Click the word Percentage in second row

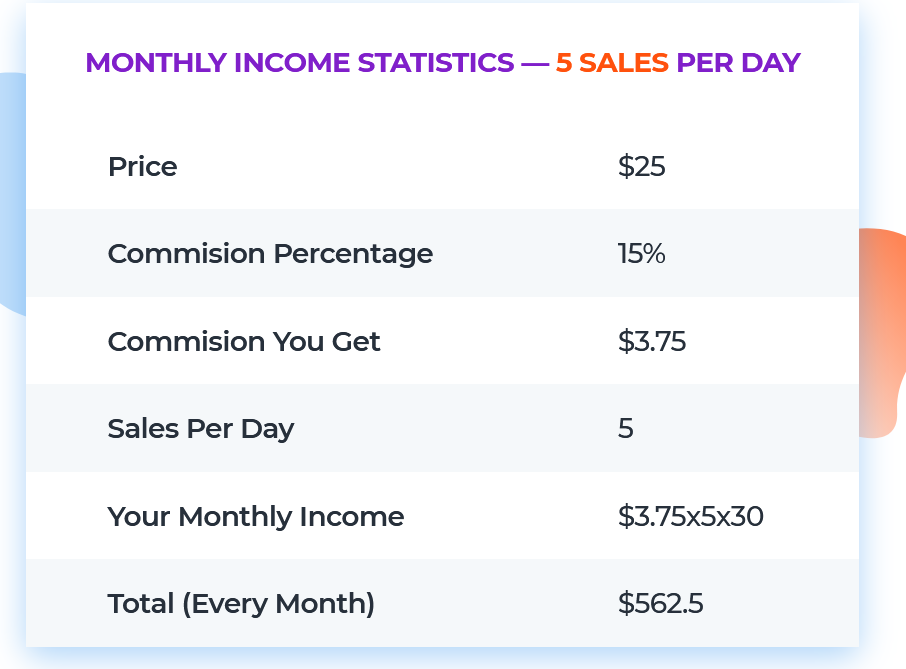pyautogui.click(x=353, y=254)
